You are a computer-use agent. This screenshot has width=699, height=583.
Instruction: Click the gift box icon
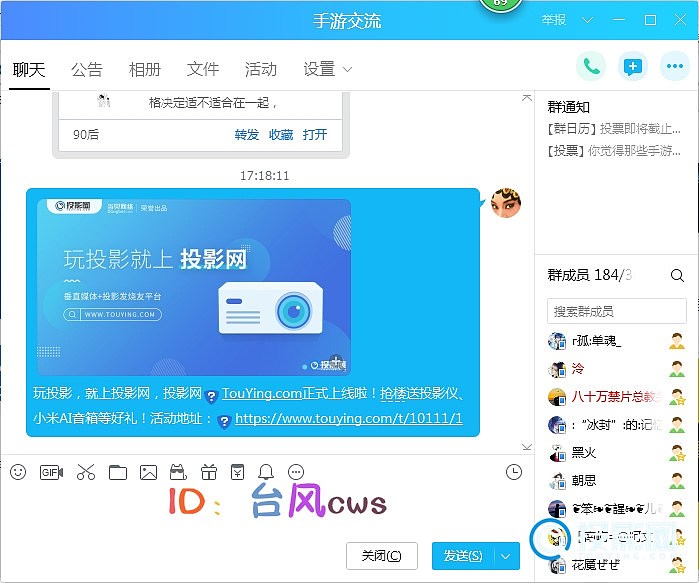(x=209, y=472)
